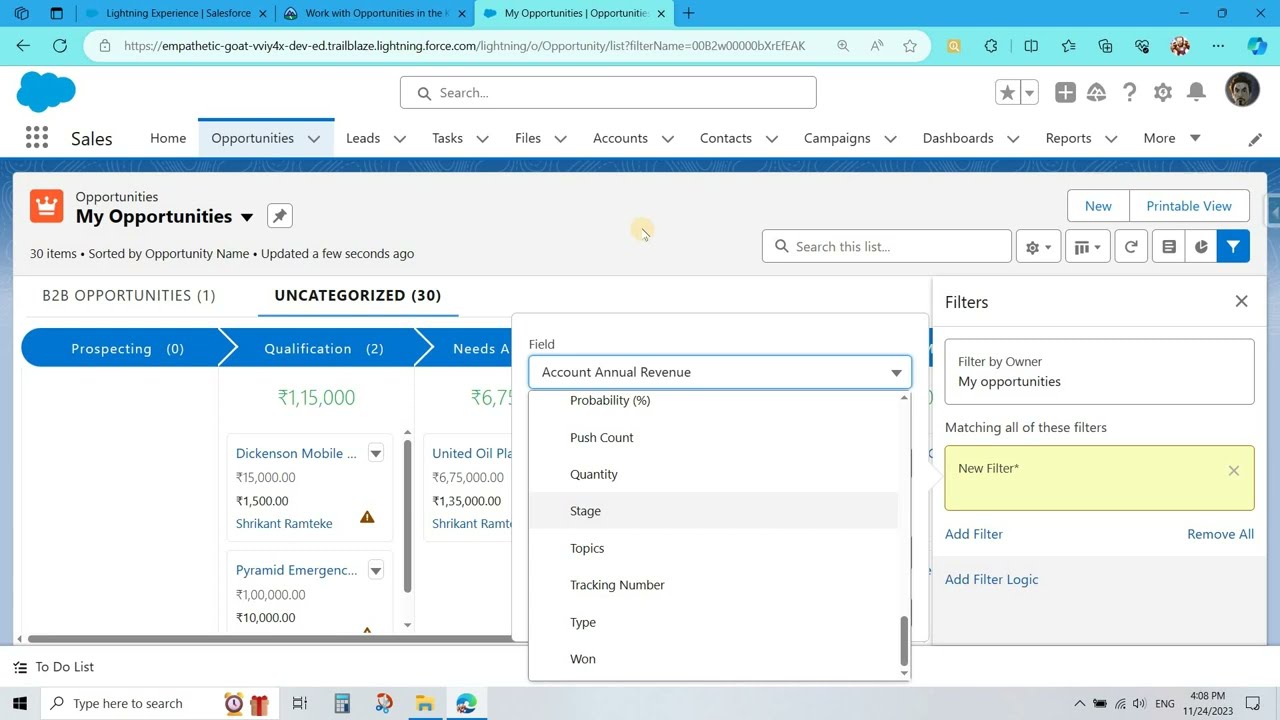This screenshot has width=1280, height=720.
Task: Select Stage field option
Action: click(713, 511)
